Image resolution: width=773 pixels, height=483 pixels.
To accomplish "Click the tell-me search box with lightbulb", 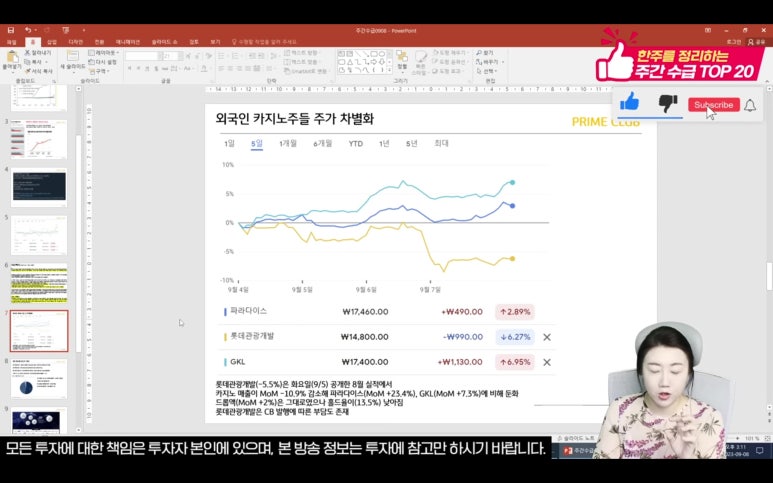I will (x=265, y=42).
